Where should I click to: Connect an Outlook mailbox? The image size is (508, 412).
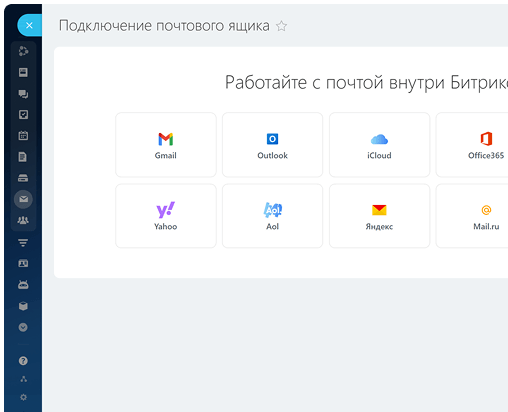[x=272, y=145]
